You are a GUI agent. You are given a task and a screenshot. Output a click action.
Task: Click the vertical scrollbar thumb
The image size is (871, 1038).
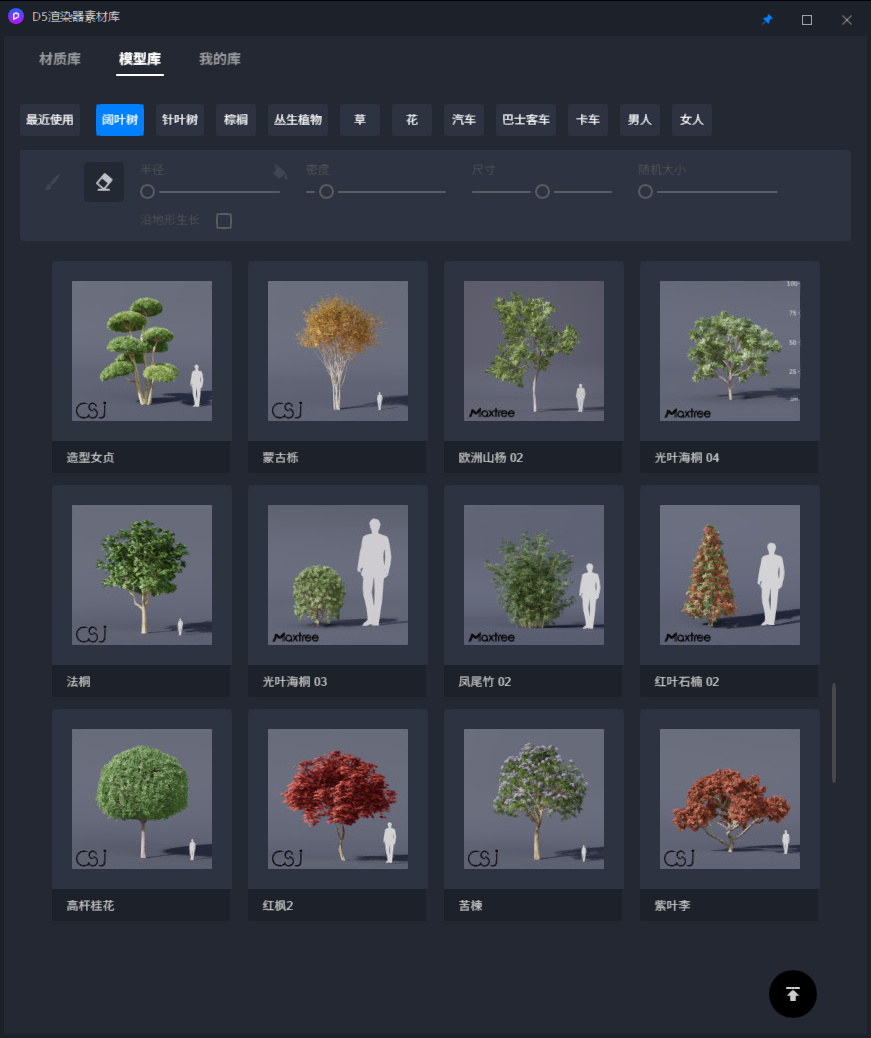tap(834, 732)
